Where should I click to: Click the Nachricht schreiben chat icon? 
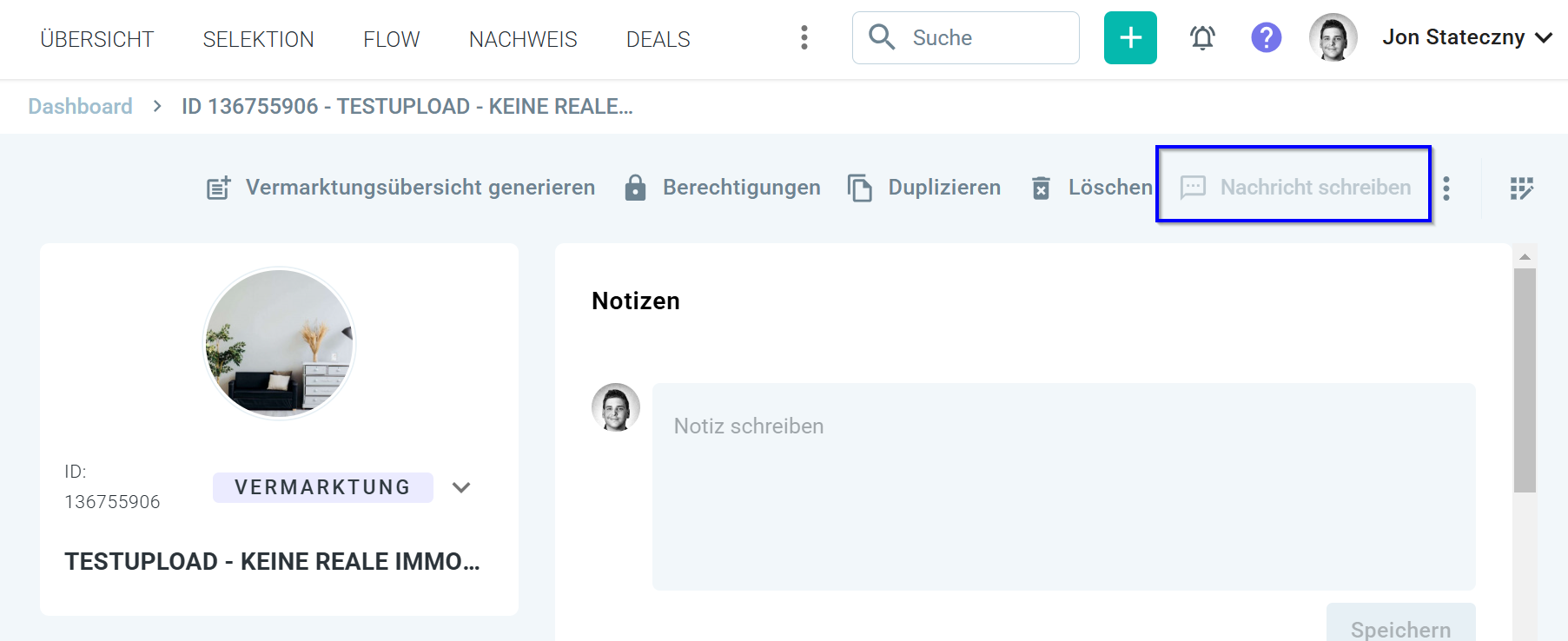(x=1193, y=188)
